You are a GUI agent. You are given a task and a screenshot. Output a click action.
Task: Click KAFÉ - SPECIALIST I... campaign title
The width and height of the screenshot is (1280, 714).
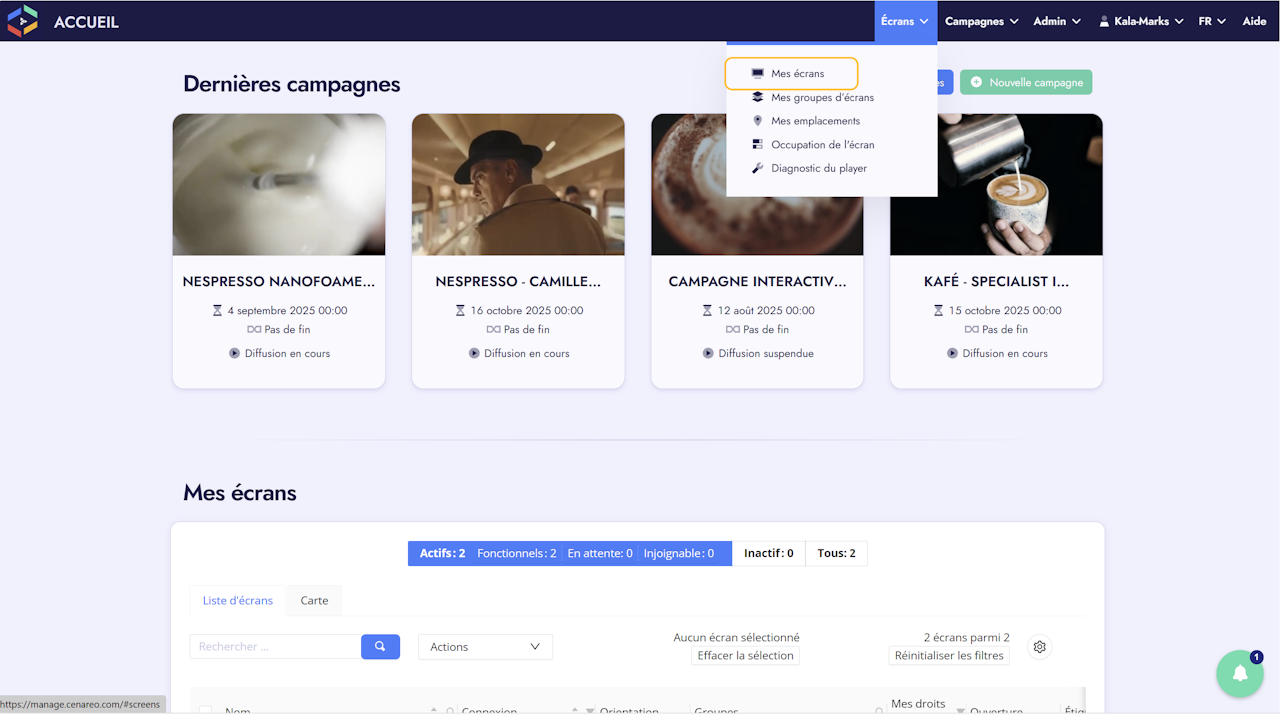[996, 282]
